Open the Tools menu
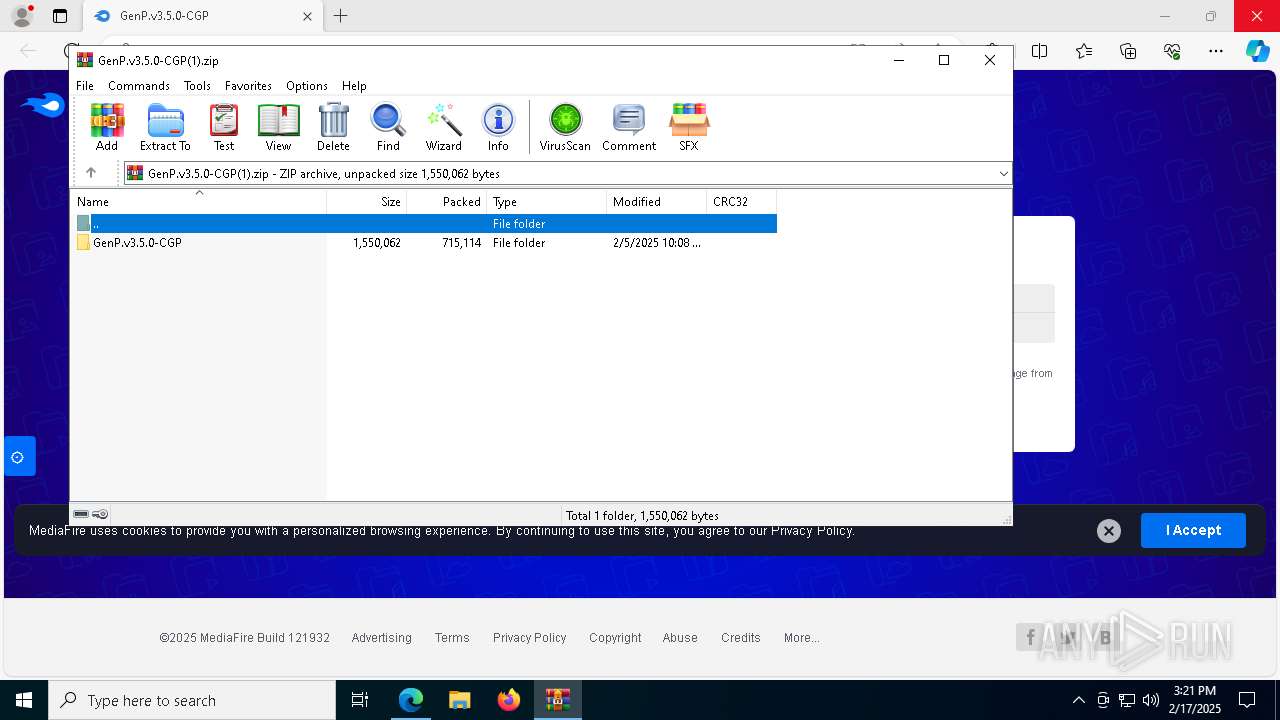Image resolution: width=1280 pixels, height=720 pixels. click(x=197, y=86)
